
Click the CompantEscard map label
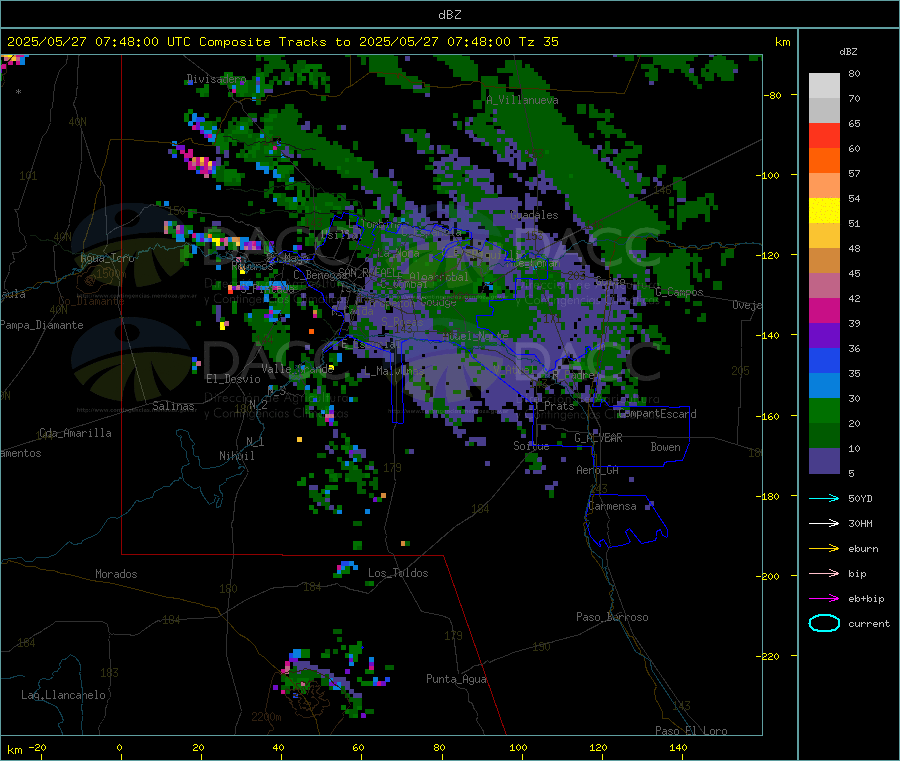[657, 414]
